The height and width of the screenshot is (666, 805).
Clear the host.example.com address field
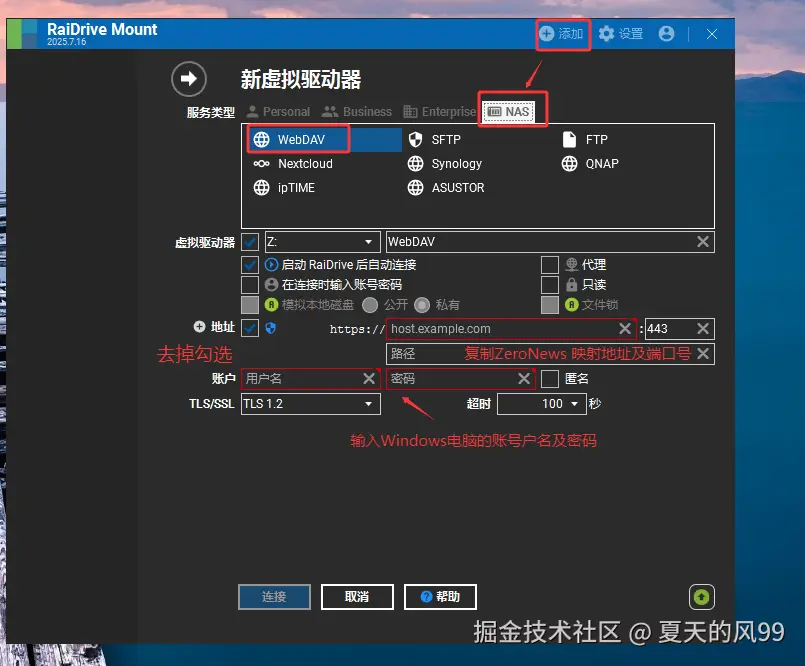click(625, 329)
